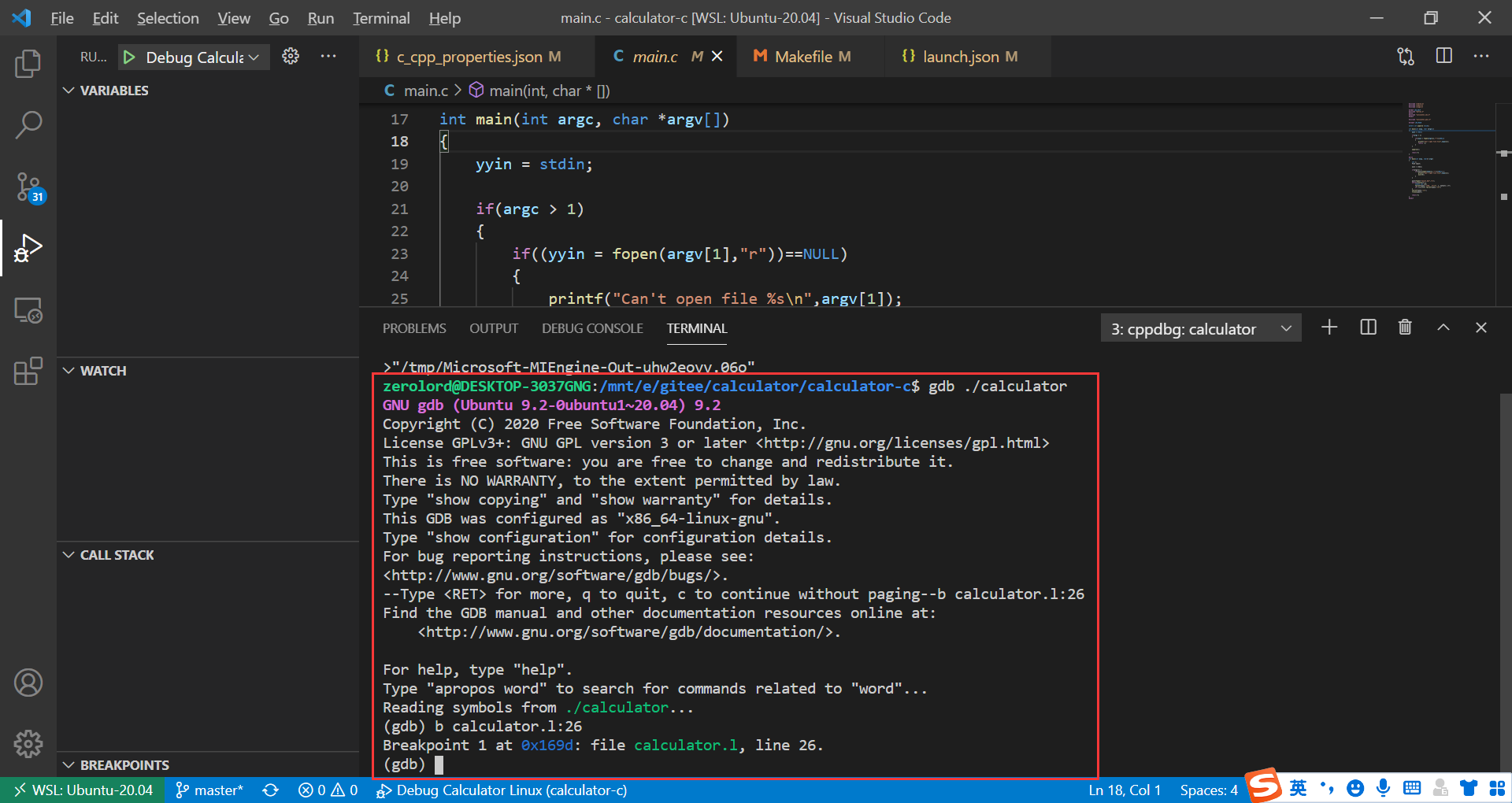The image size is (1512, 803).
Task: Open the Manage gear at bottom left
Action: click(28, 743)
